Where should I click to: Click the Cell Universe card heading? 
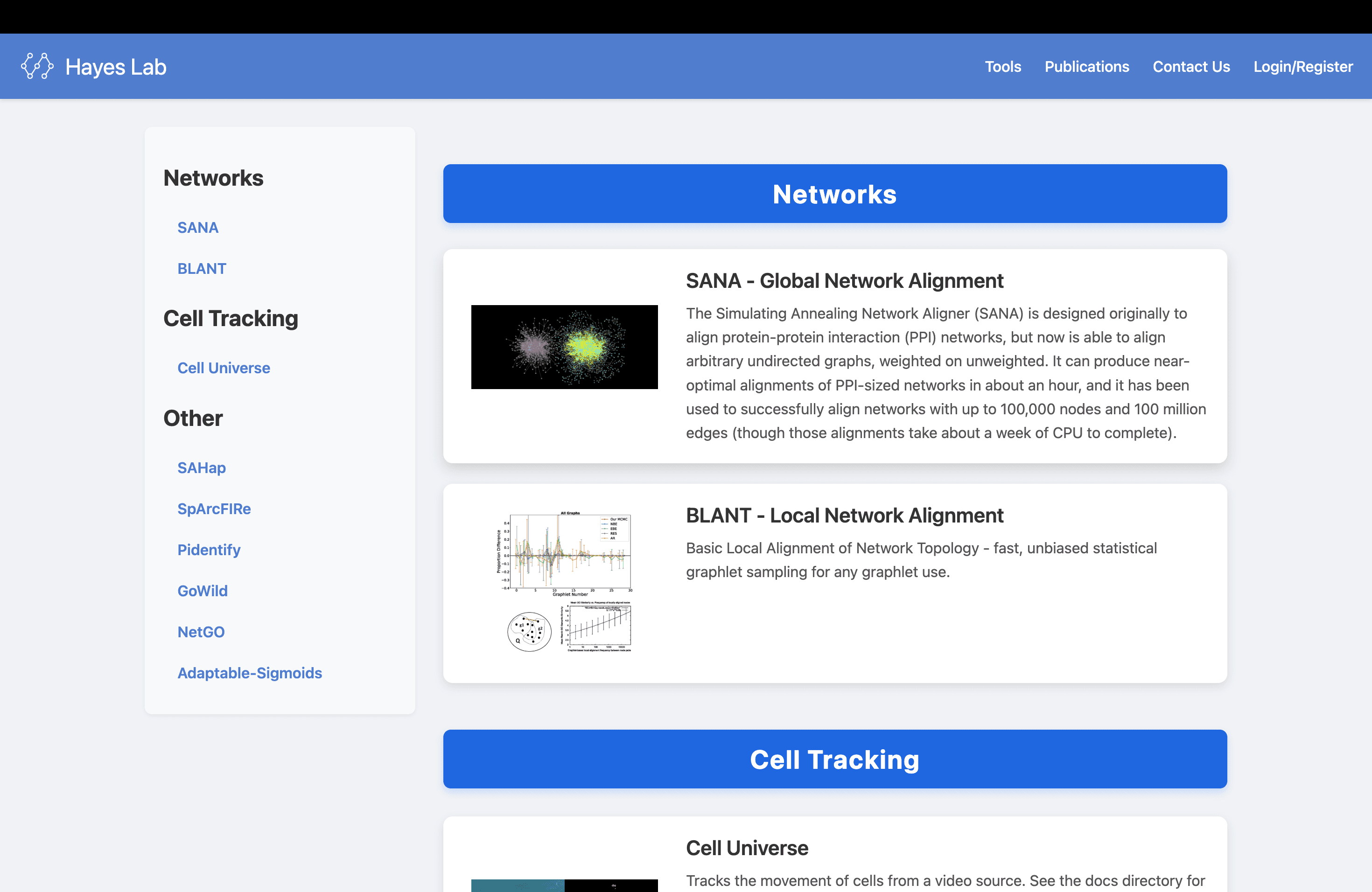(747, 848)
